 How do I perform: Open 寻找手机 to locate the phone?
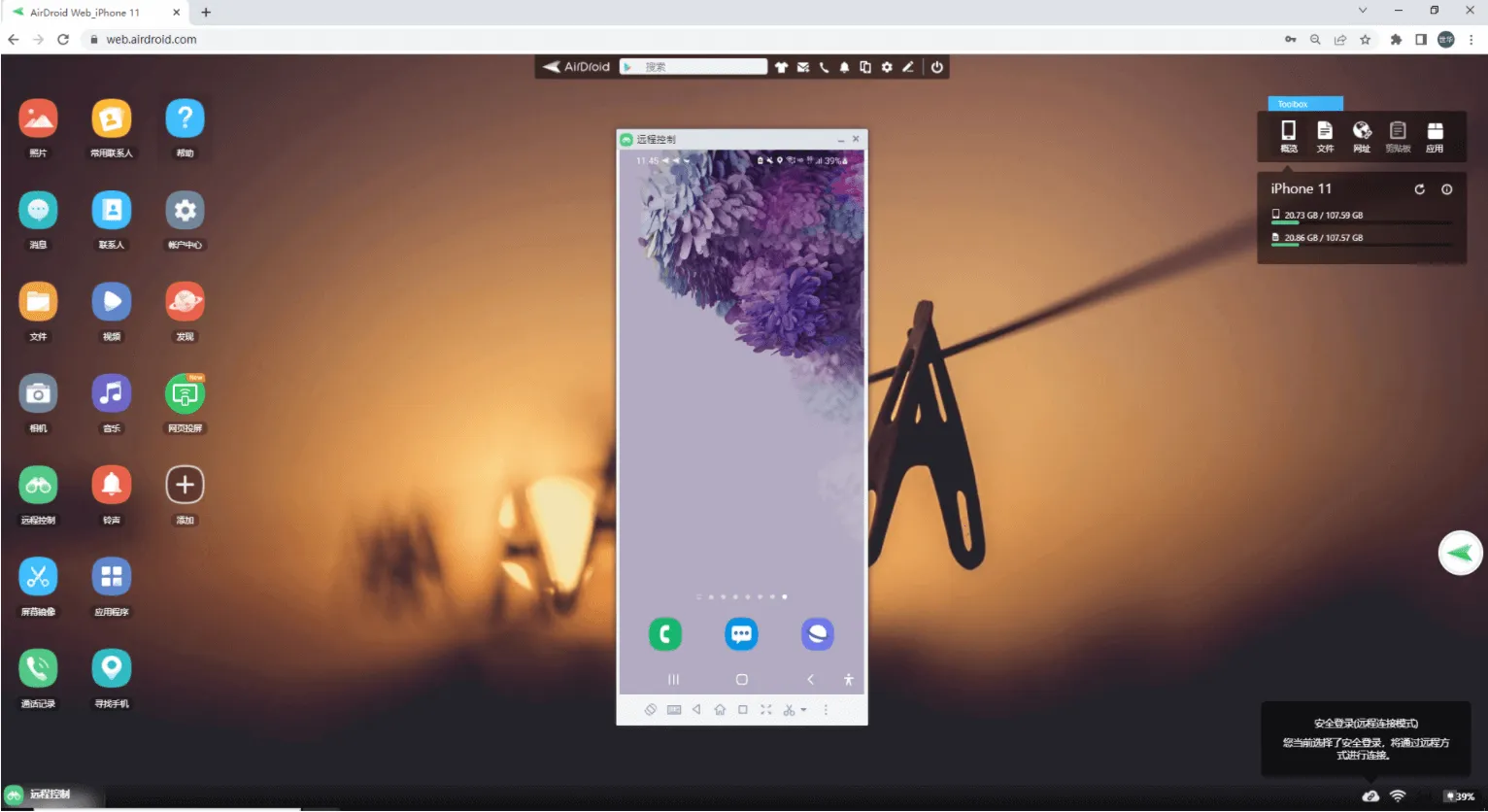click(111, 667)
